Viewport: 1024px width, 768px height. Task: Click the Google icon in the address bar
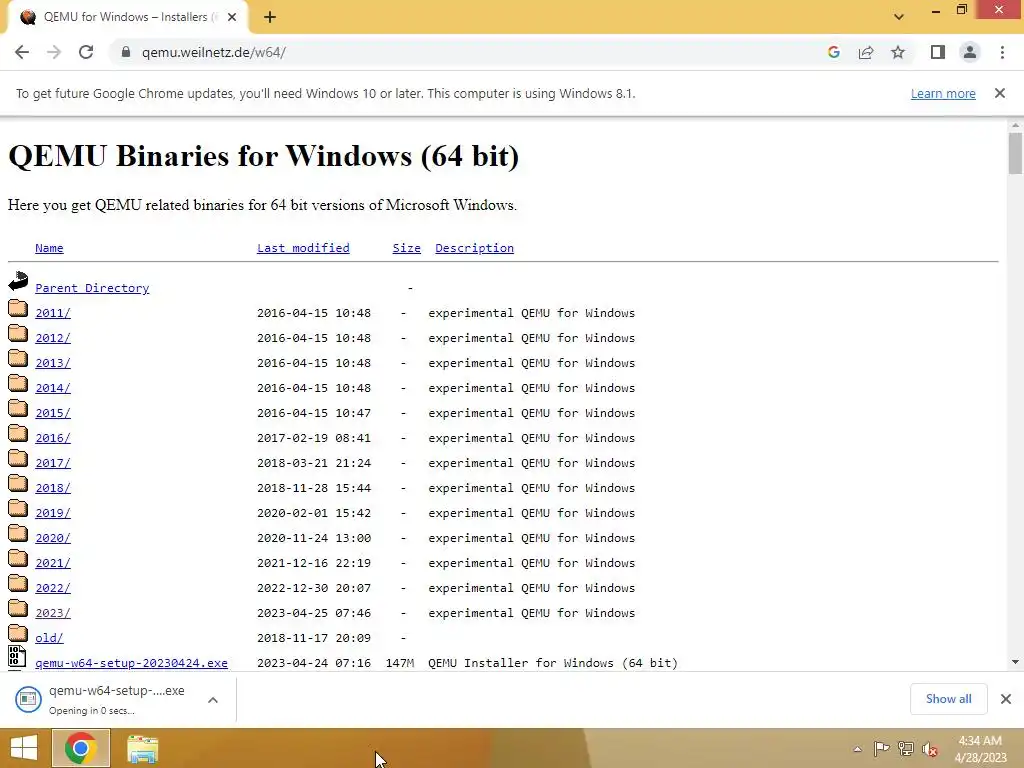point(833,52)
